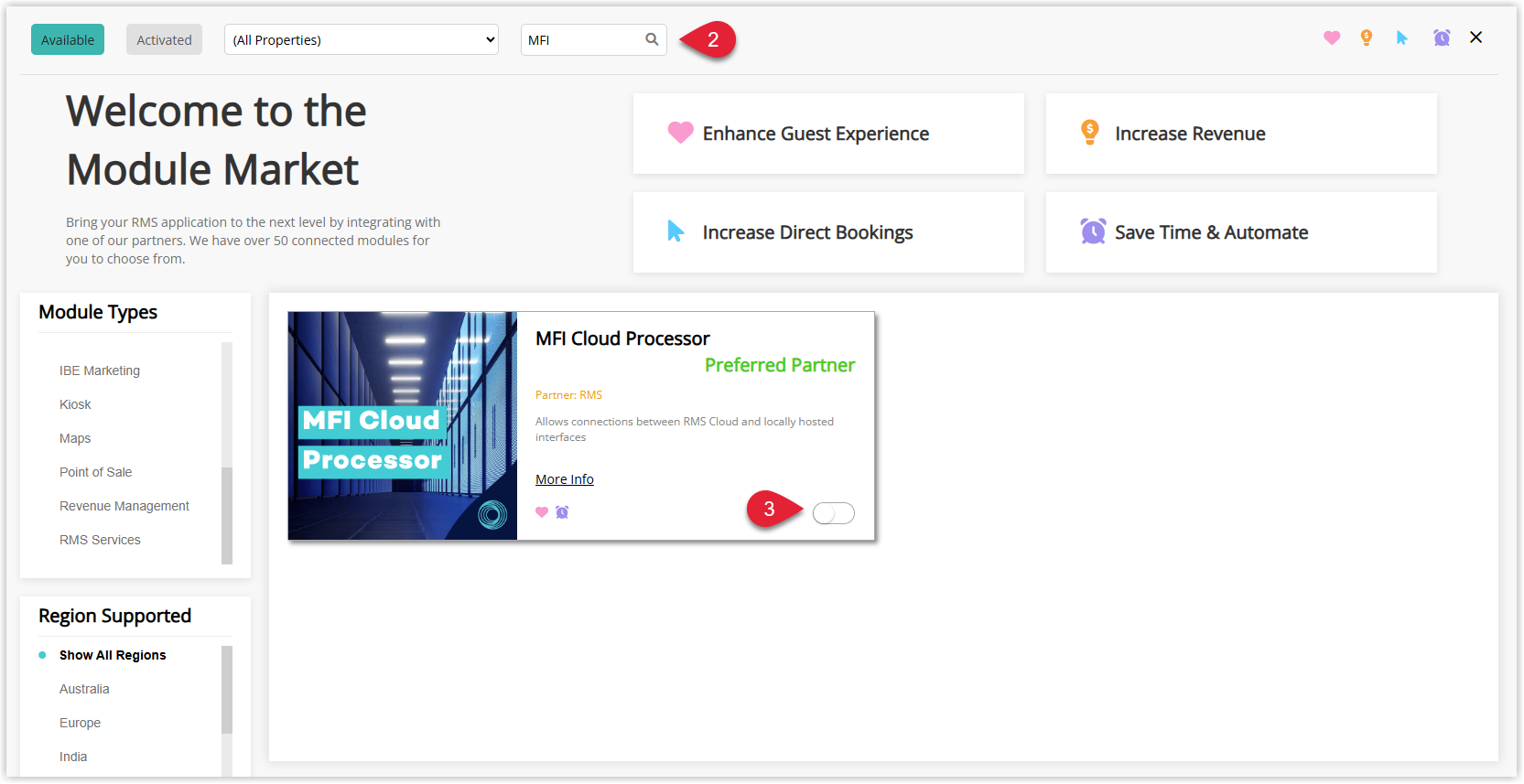This screenshot has height=784, width=1524.
Task: Select Enhance Guest Experience category
Action: click(828, 134)
